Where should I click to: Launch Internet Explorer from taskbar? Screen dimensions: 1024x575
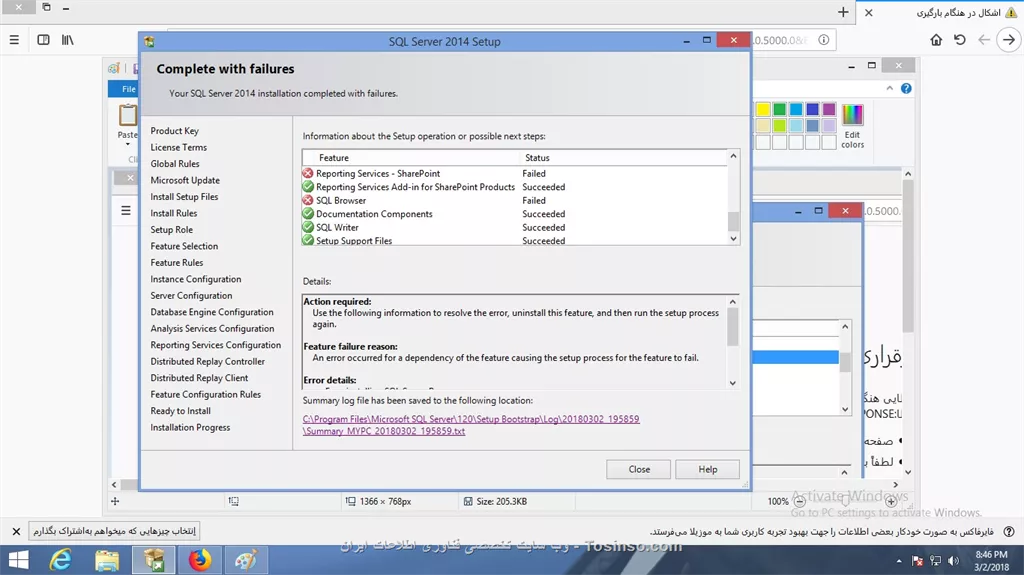61,561
